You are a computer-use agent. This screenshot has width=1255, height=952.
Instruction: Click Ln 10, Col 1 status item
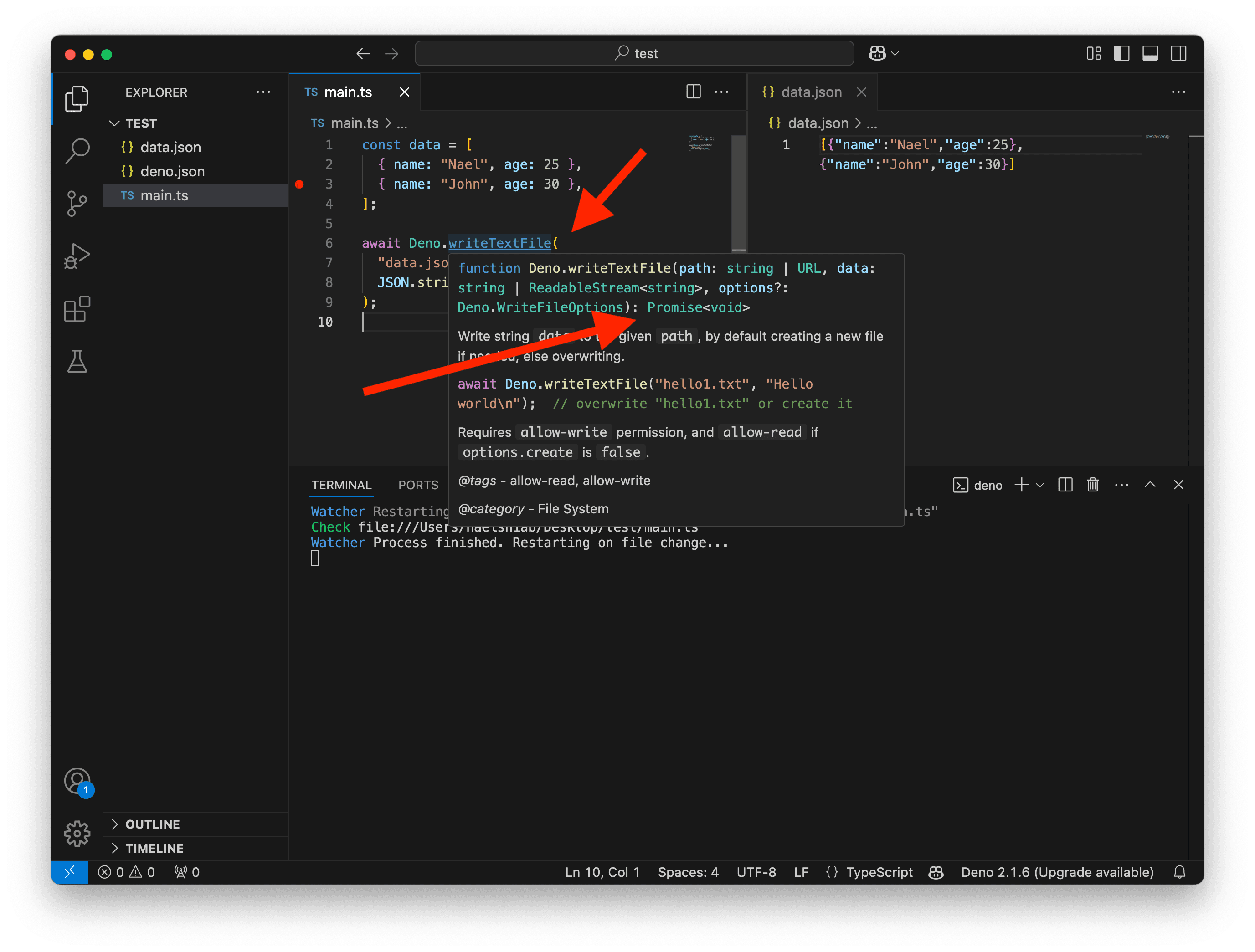602,873
